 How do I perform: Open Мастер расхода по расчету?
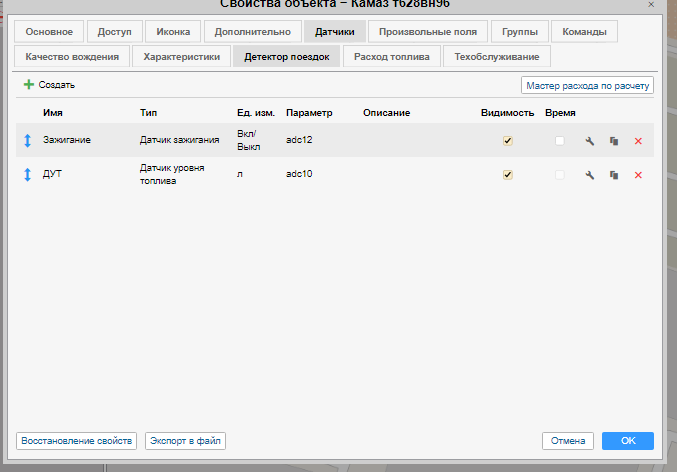coord(587,86)
